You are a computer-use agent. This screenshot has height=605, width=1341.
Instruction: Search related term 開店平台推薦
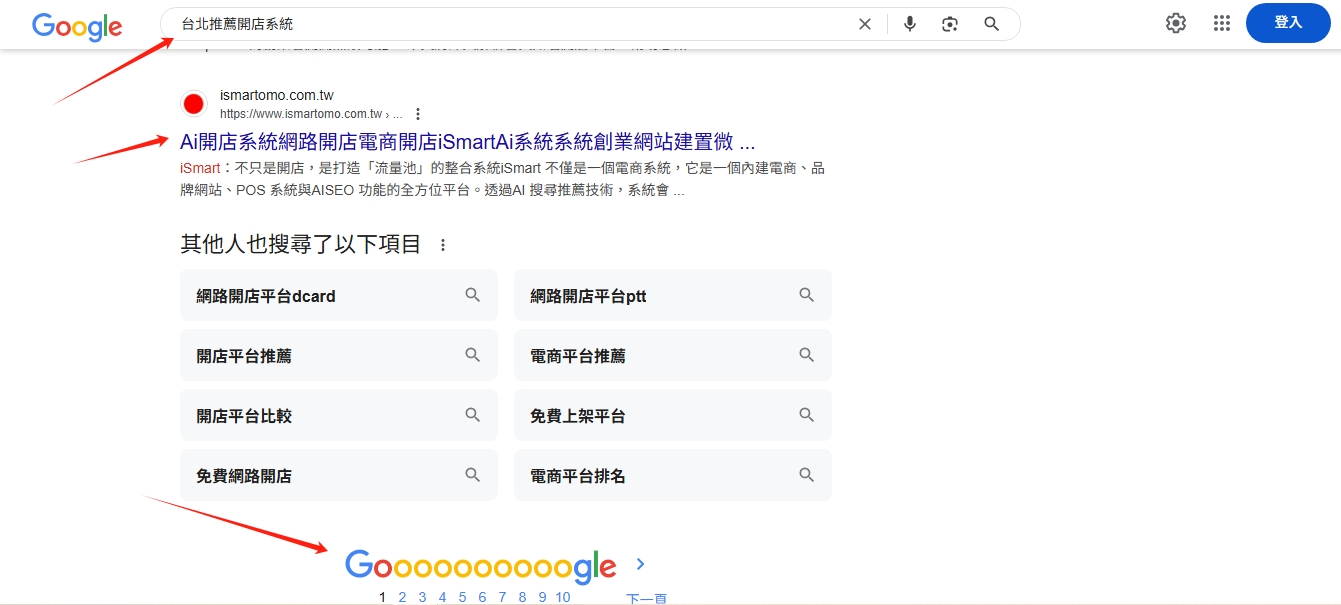pos(338,356)
